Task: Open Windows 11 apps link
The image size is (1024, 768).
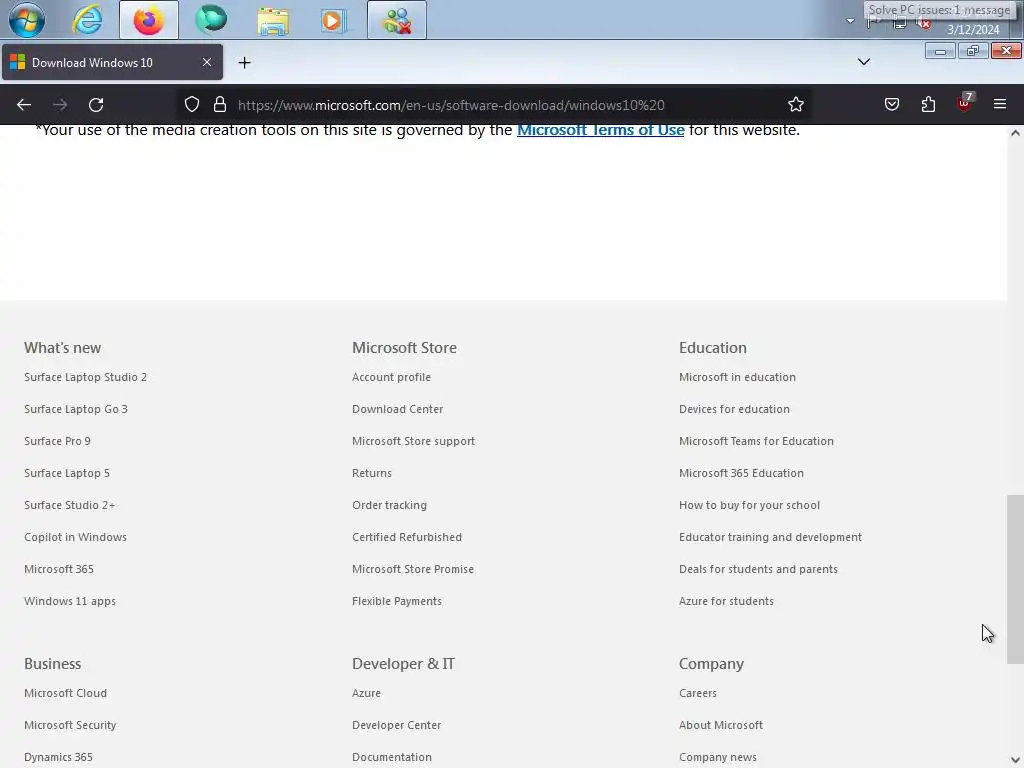Action: coord(70,601)
